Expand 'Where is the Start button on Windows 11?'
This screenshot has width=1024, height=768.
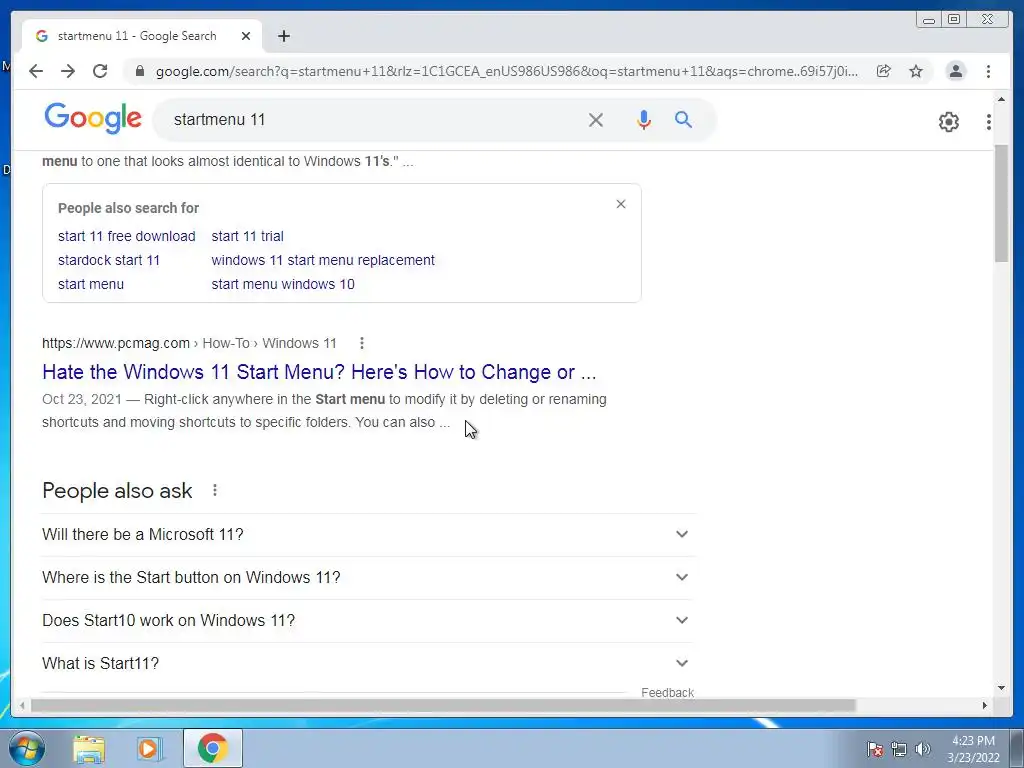(x=367, y=577)
